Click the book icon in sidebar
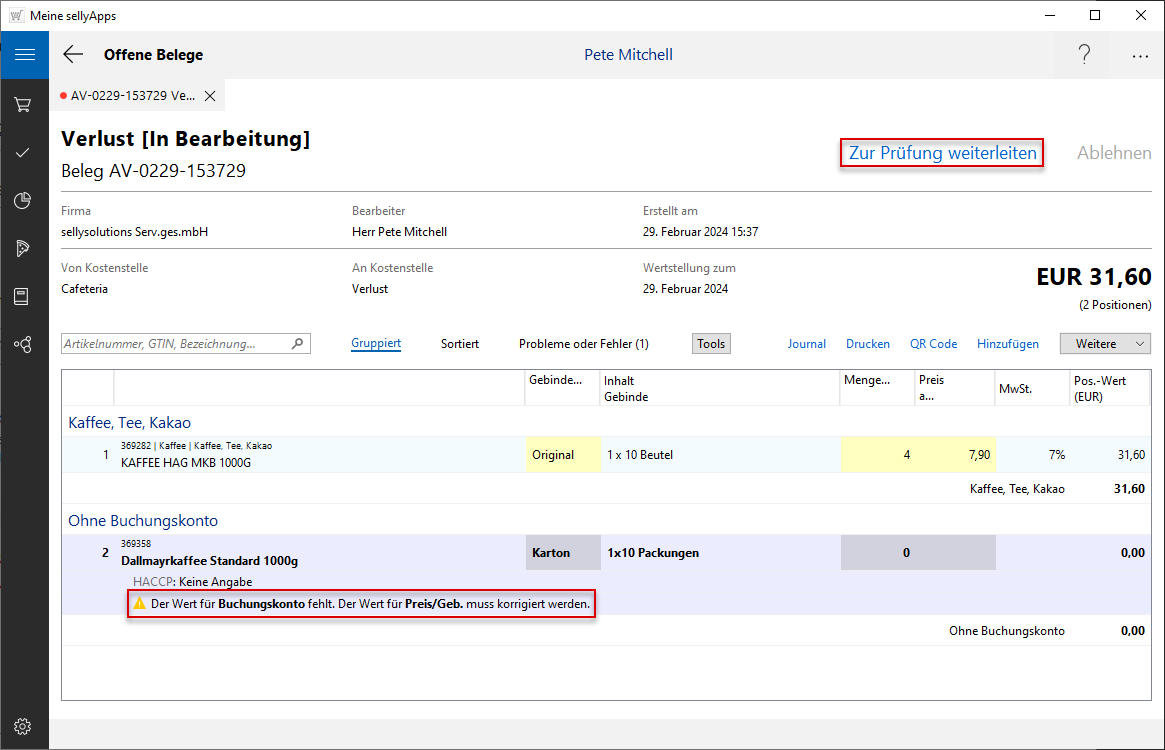Image resolution: width=1165 pixels, height=750 pixels. (x=22, y=296)
